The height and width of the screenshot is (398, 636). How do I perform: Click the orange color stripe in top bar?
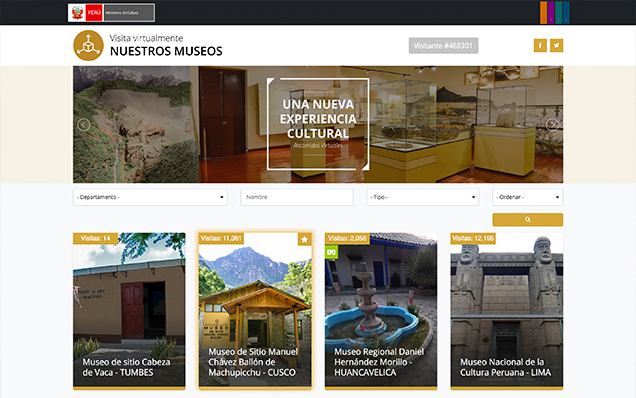point(544,13)
